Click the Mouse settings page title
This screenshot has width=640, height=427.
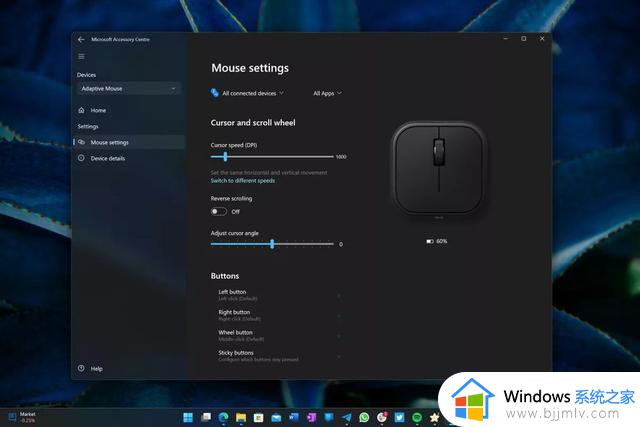pyautogui.click(x=250, y=68)
